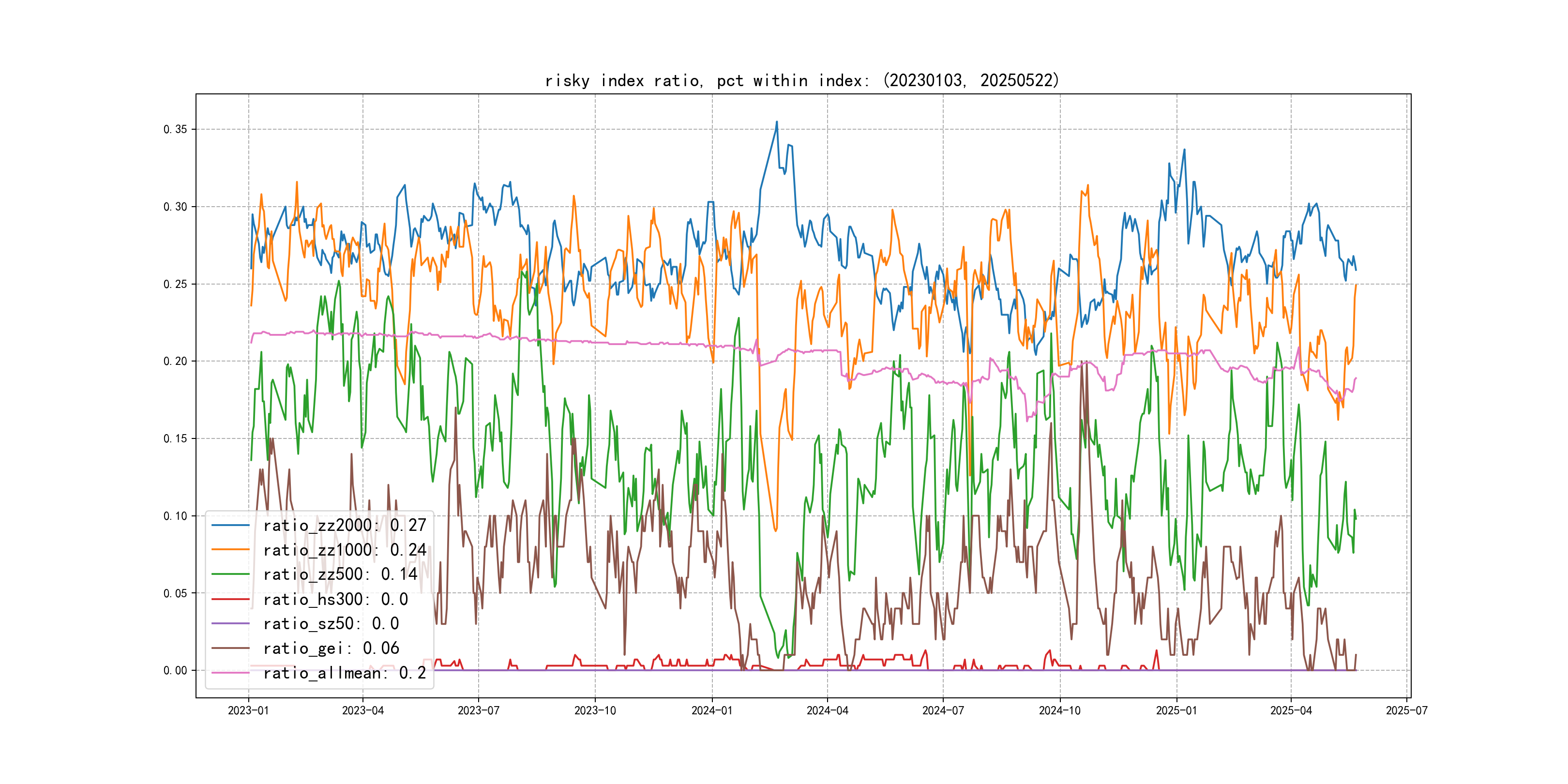The height and width of the screenshot is (784, 1568).
Task: Click the purple ratio_sz50 legend line sample
Action: coord(230,624)
